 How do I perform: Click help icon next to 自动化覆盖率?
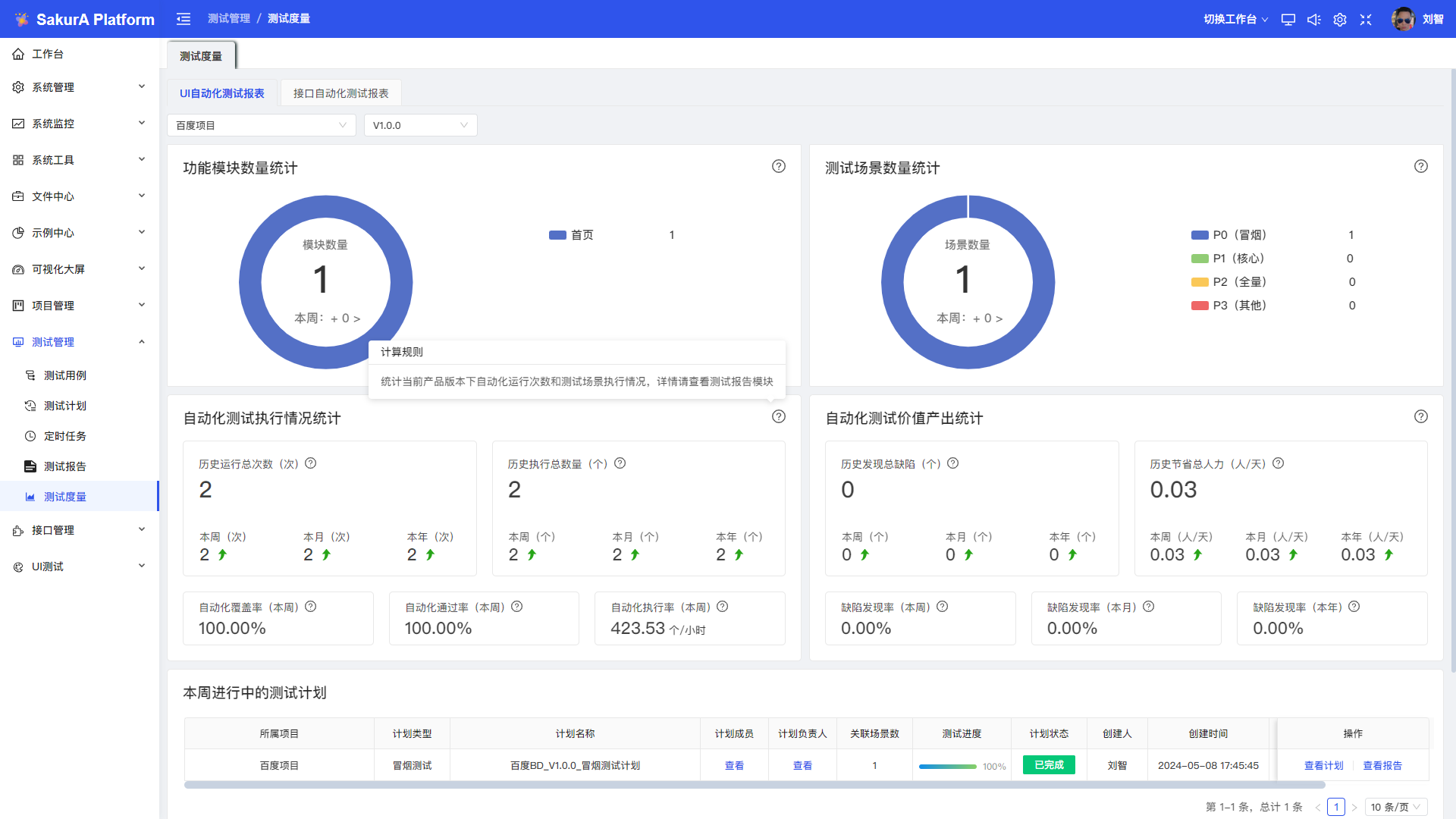click(311, 607)
